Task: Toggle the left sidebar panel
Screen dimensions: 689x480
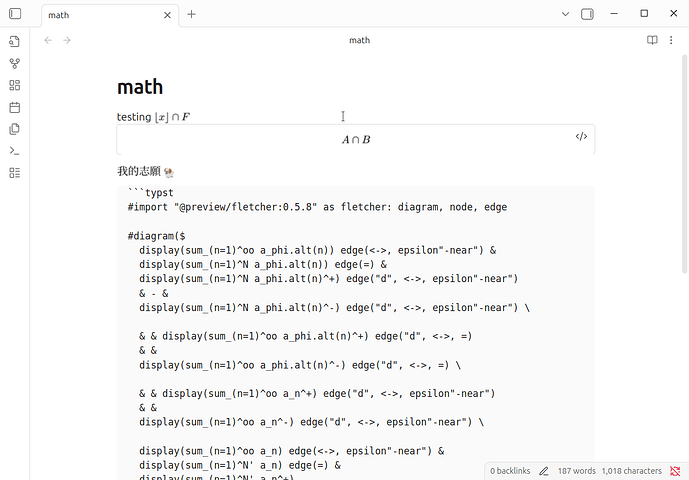Action: [14, 14]
